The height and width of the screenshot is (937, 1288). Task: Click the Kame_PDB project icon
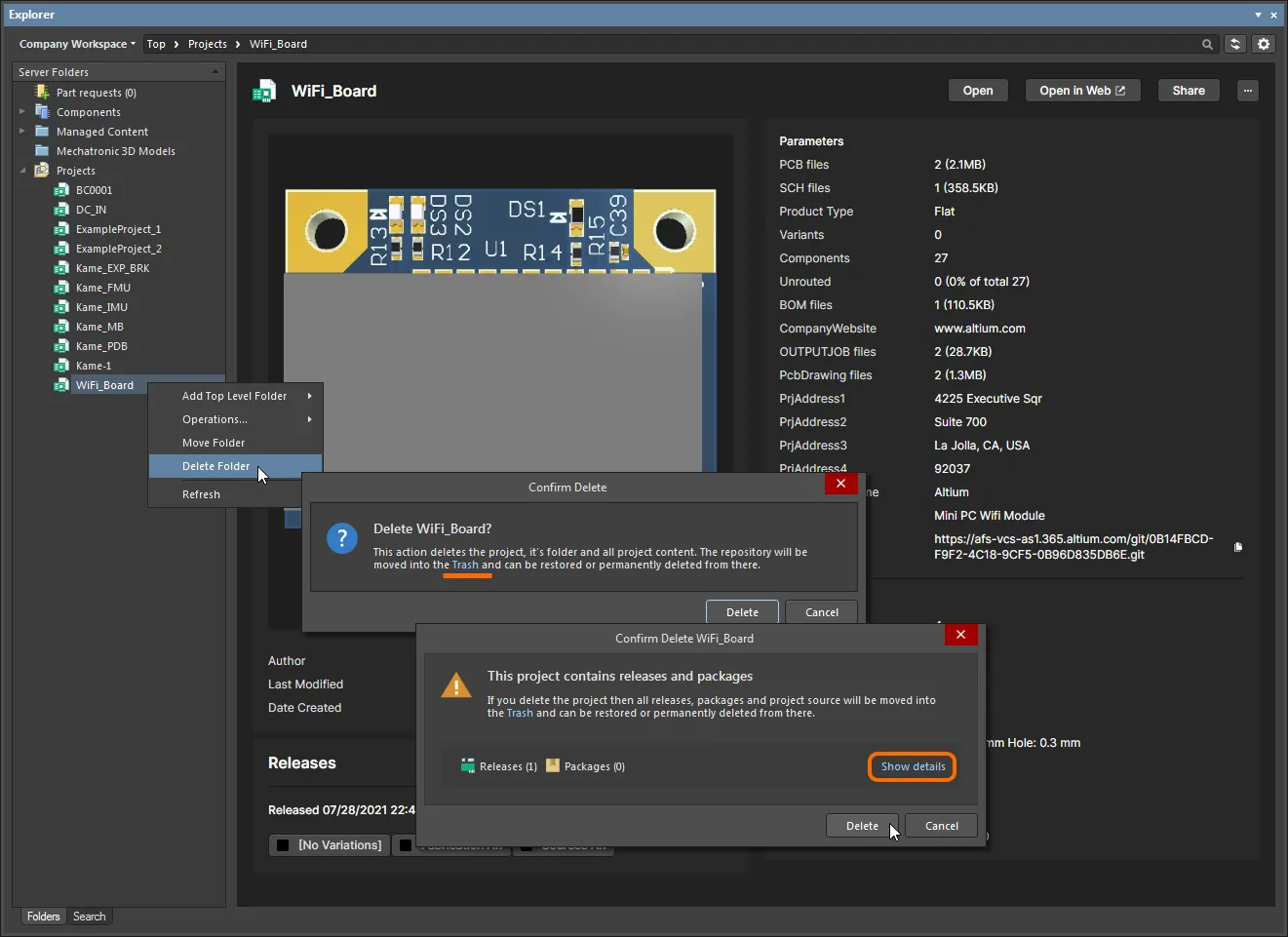click(61, 346)
